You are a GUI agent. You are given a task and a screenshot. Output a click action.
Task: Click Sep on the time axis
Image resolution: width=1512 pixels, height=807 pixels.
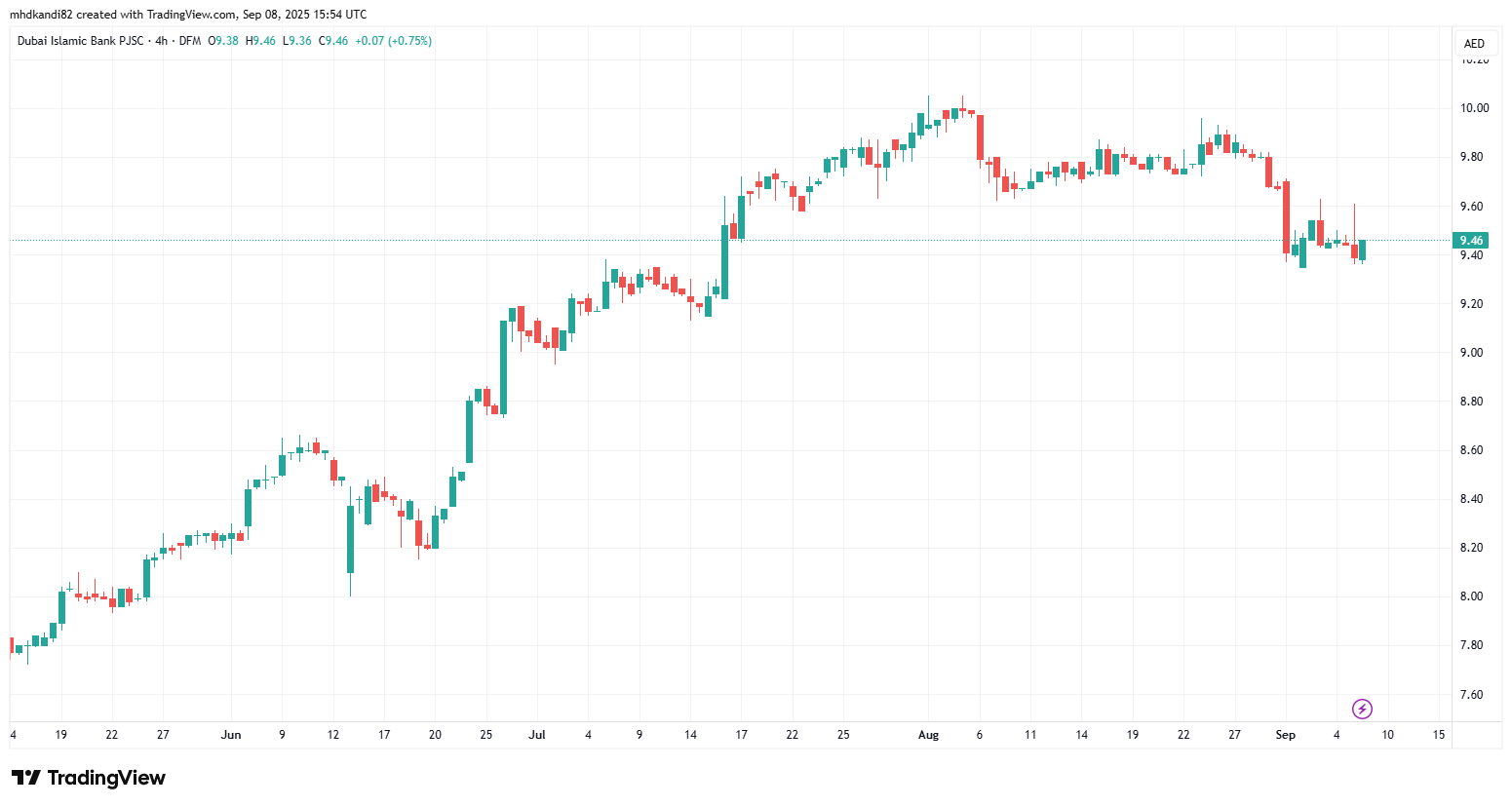[x=1286, y=735]
